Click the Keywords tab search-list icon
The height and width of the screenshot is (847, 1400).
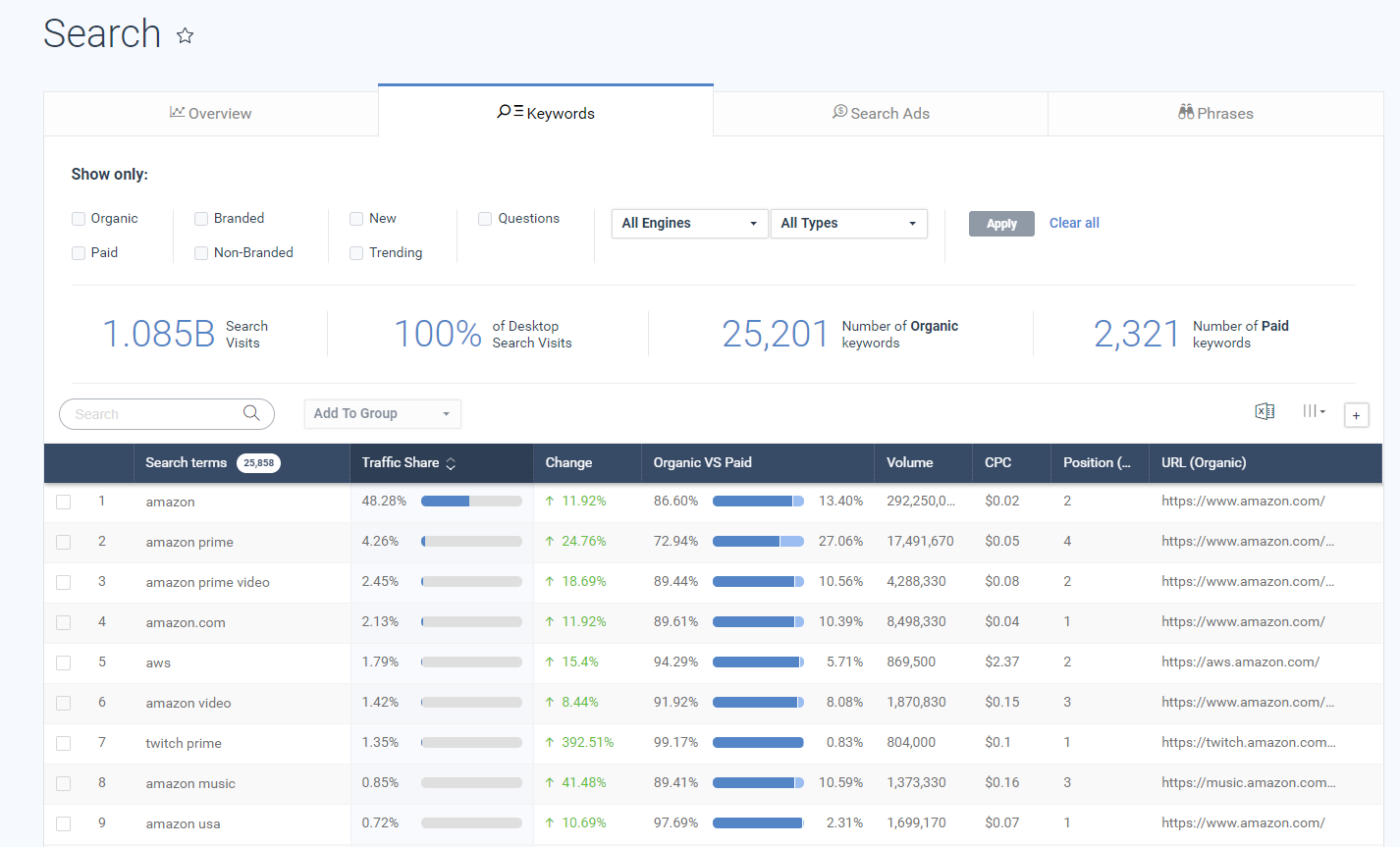[x=510, y=112]
